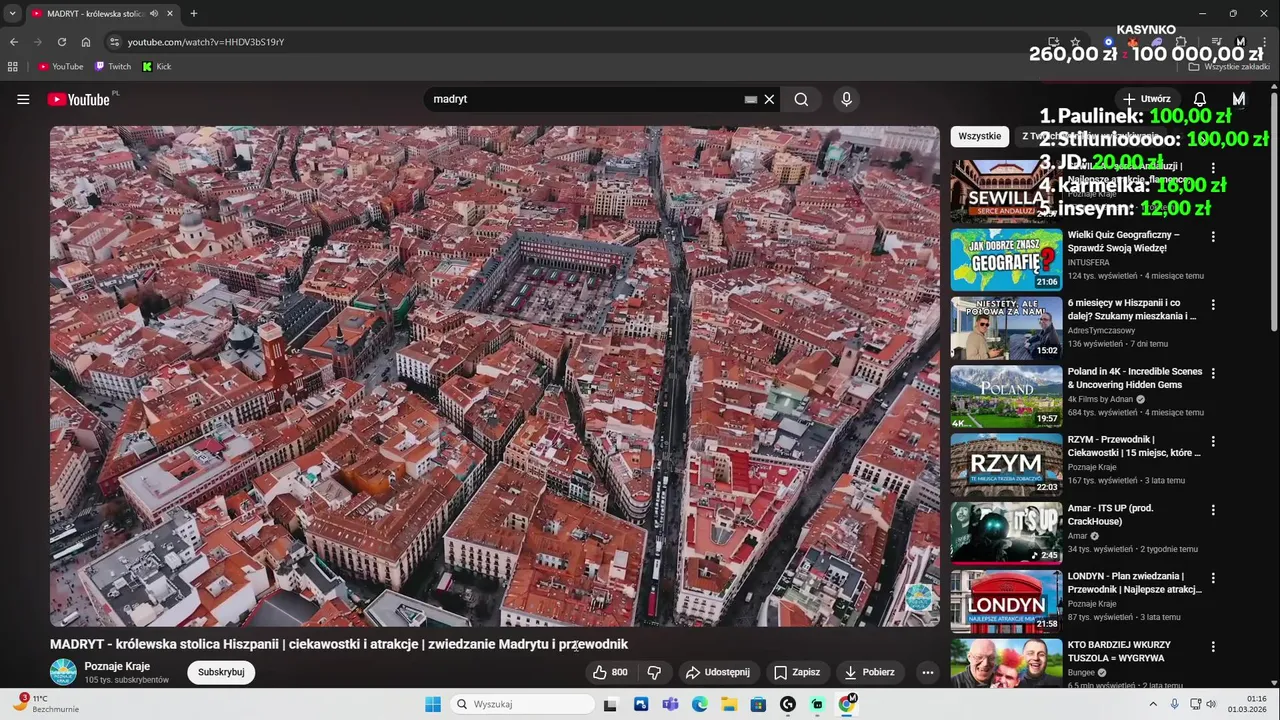Screen dimensions: 1280x720
Task: Close the MADRYT browser tab
Action: 170,13
